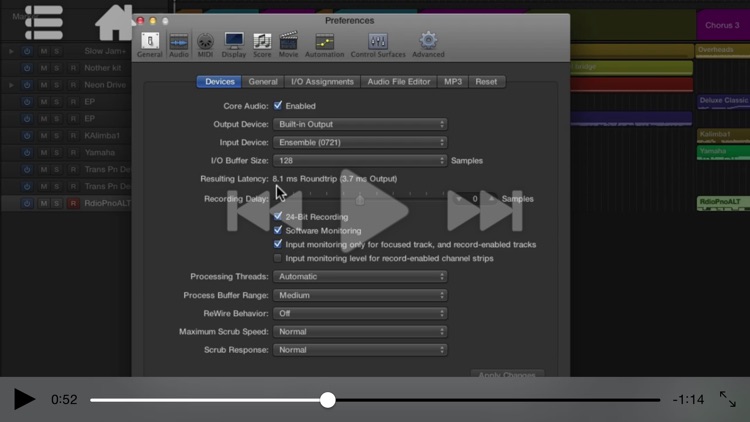Toggle power button on Yamaha track
Image resolution: width=750 pixels, height=422 pixels.
click(27, 153)
